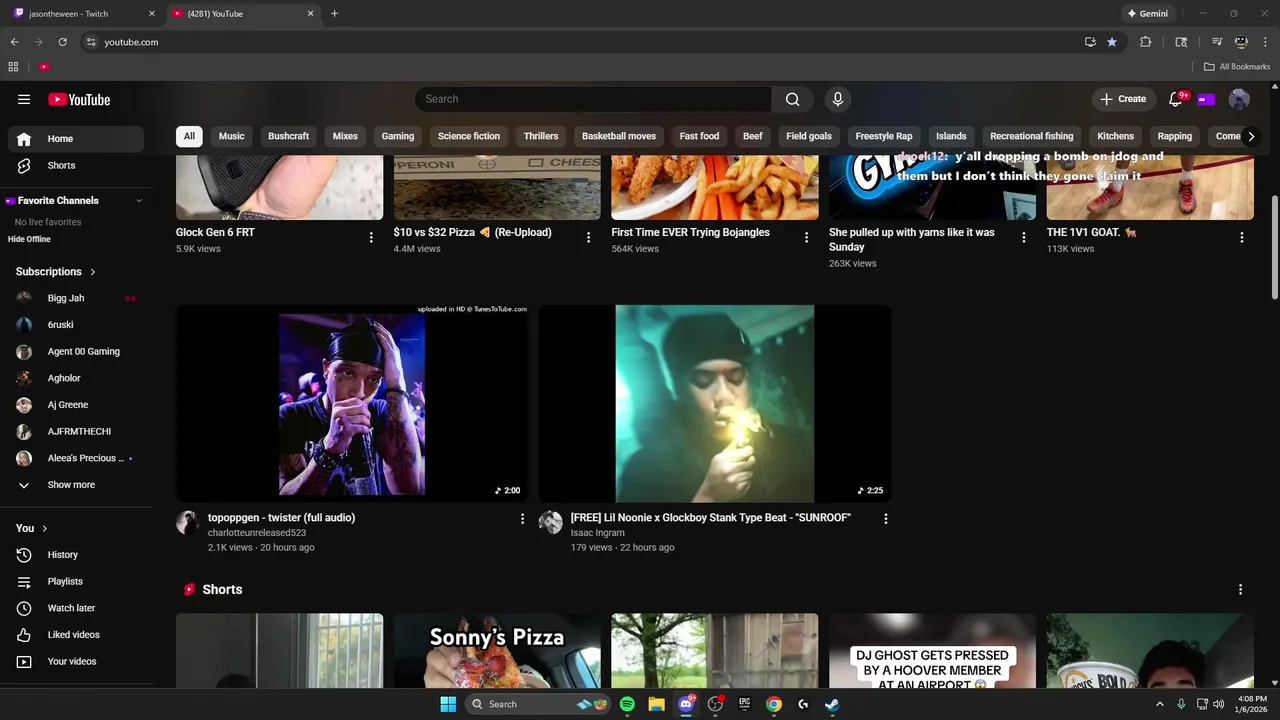This screenshot has width=1280, height=720.
Task: Switch to jasontheween Twitch tab
Action: 82,14
